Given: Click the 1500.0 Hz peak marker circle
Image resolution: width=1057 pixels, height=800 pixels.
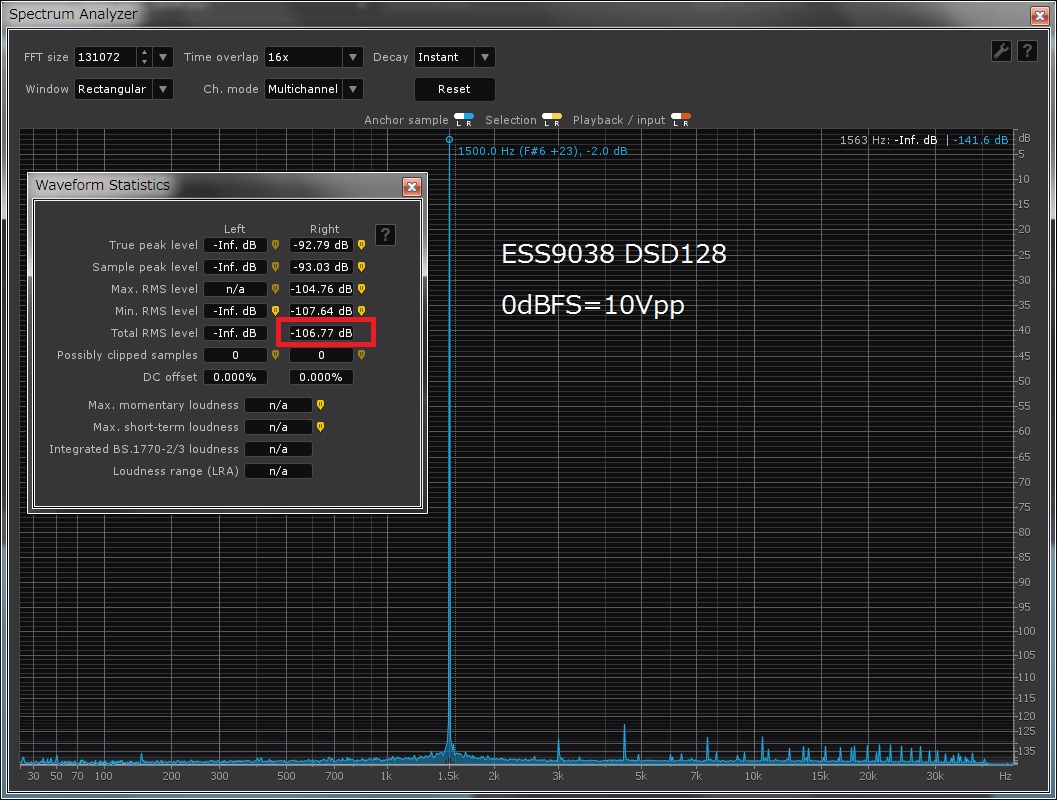Looking at the screenshot, I should (x=450, y=140).
